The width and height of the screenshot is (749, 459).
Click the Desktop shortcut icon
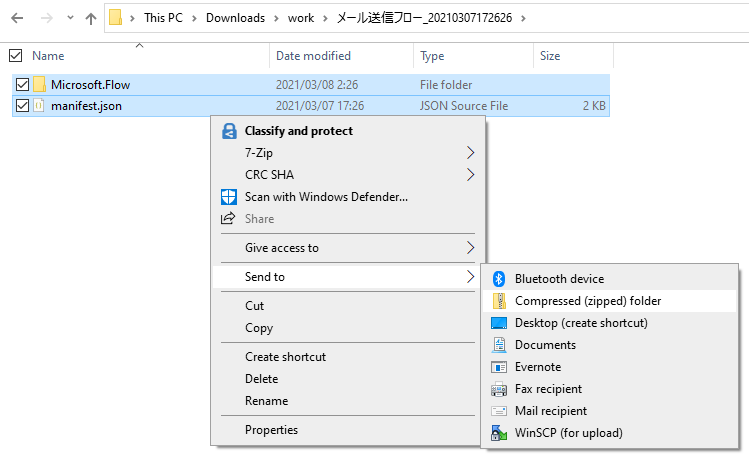click(x=499, y=323)
